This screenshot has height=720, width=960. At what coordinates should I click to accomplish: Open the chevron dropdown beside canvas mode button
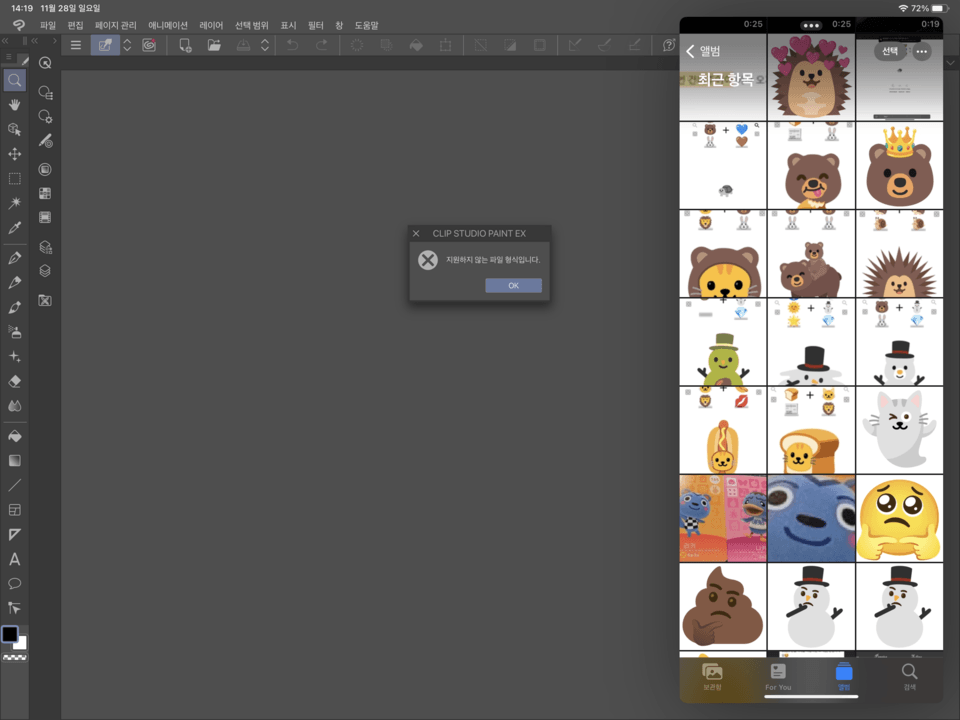pos(127,45)
